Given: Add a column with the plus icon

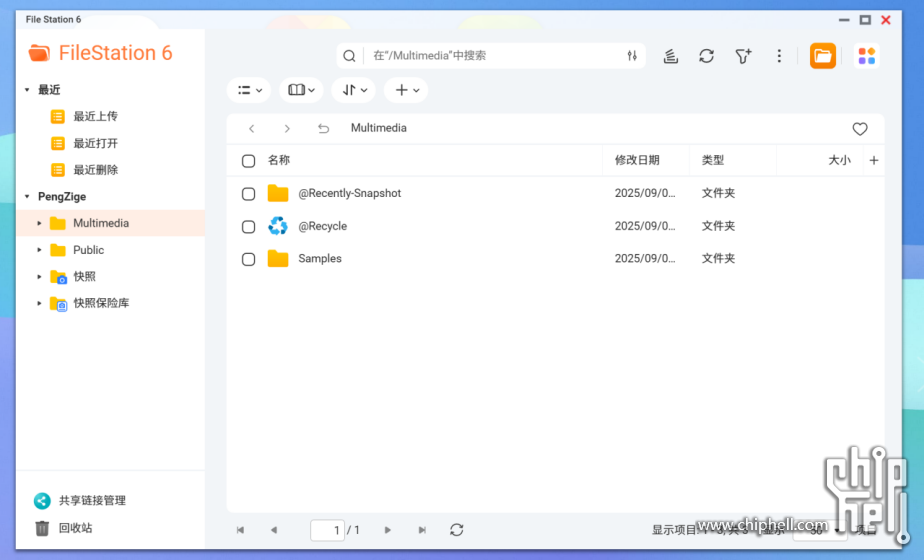Looking at the screenshot, I should point(874,160).
